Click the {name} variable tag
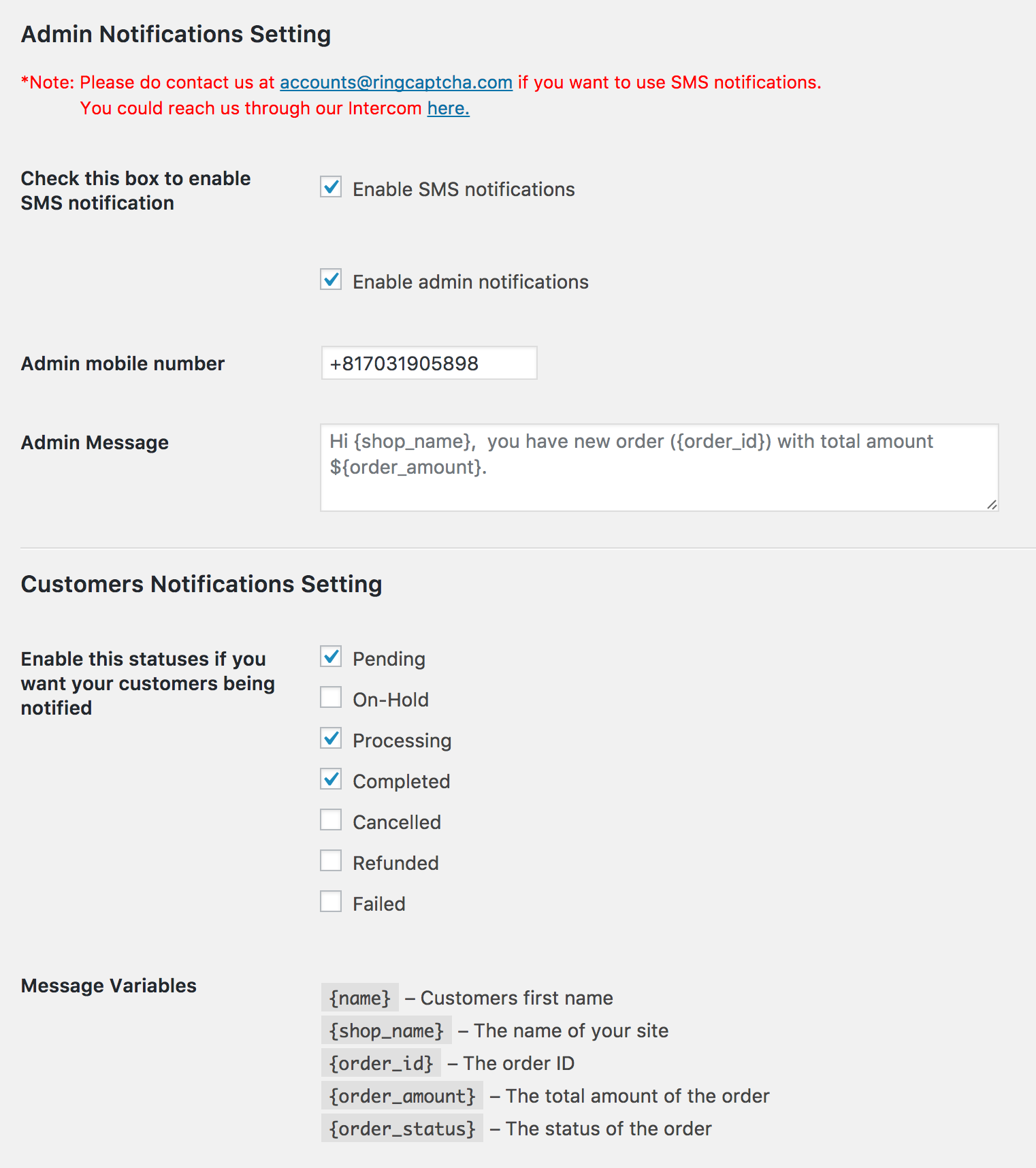 [359, 998]
